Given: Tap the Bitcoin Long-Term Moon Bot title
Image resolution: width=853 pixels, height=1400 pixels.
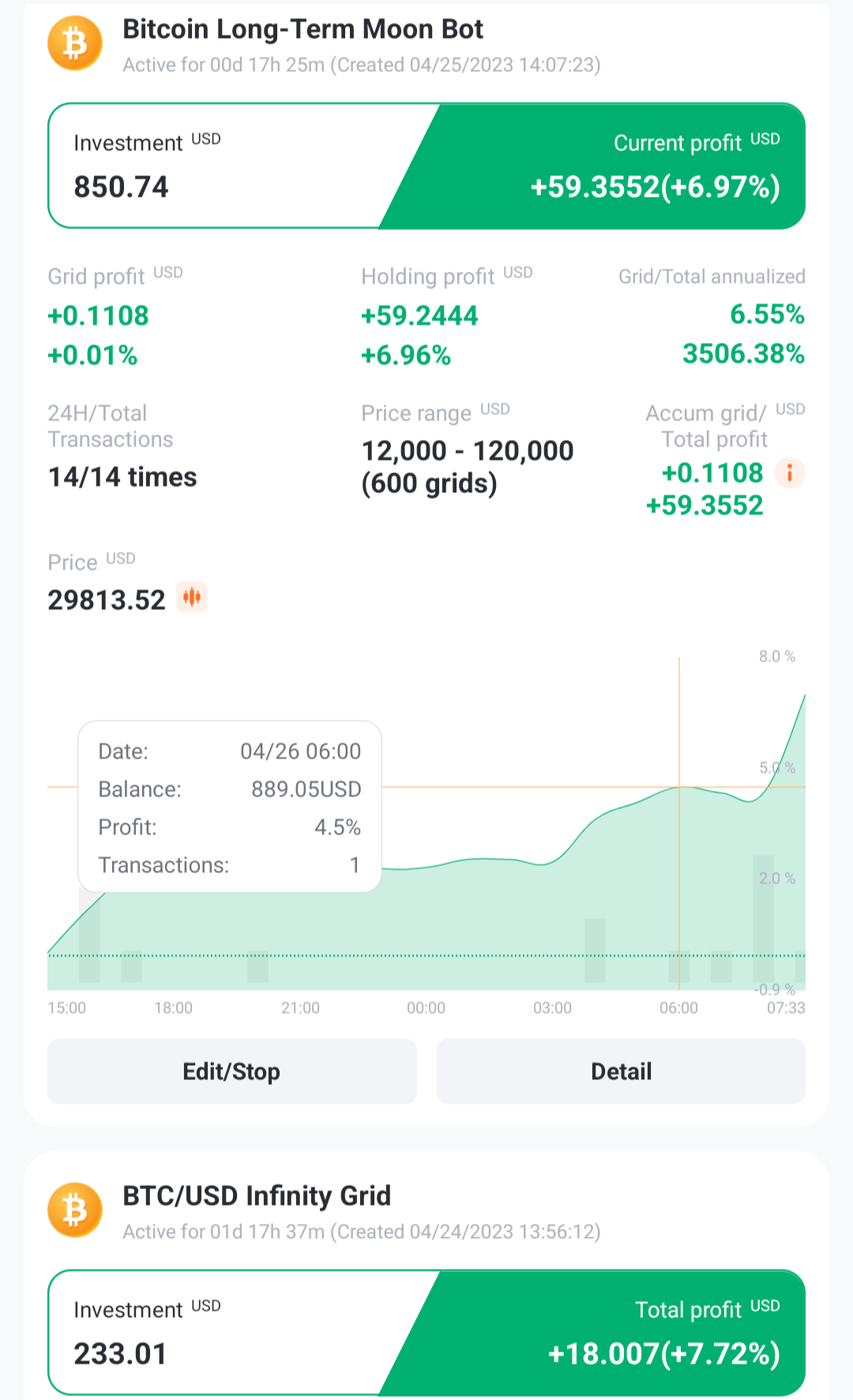Looking at the screenshot, I should coord(302,29).
